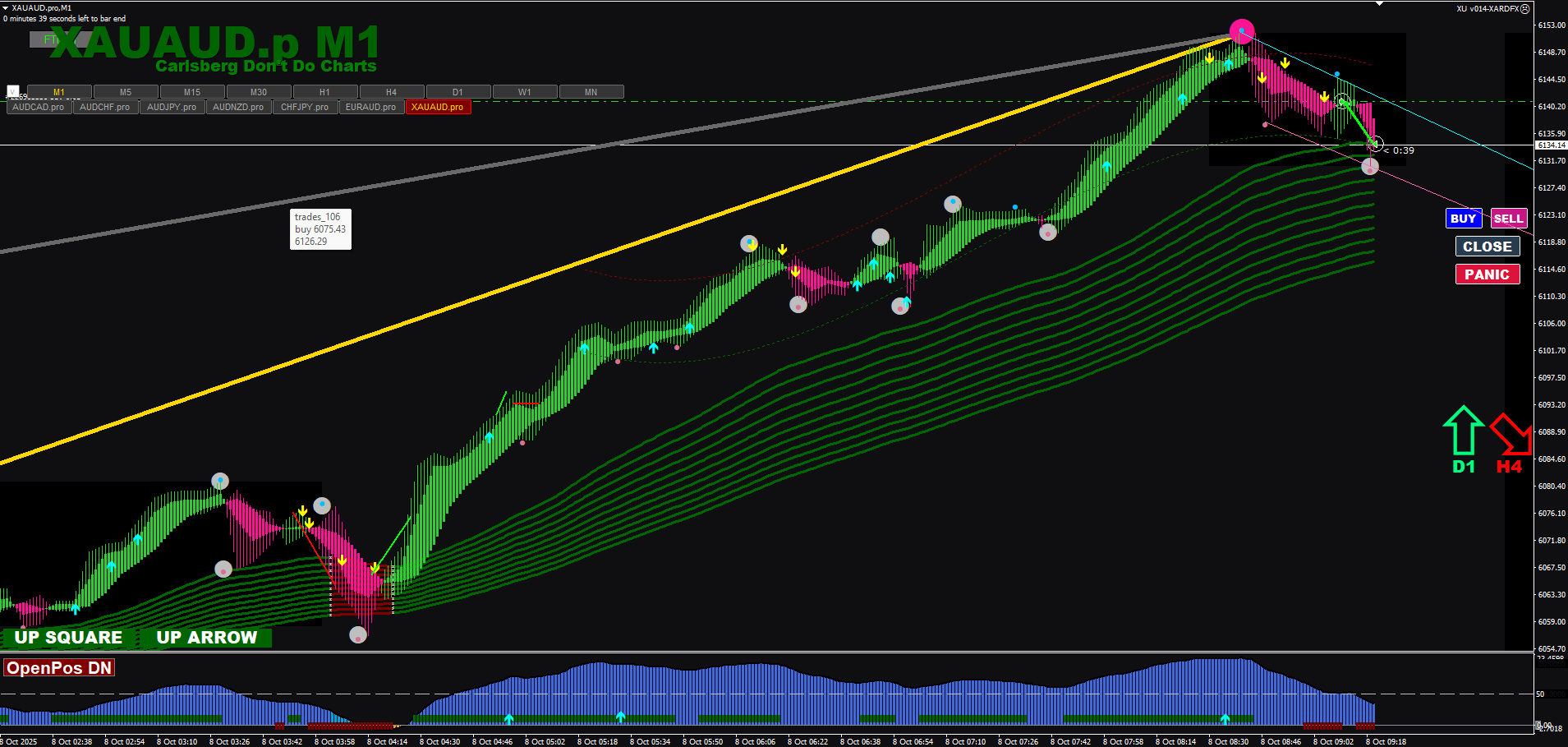
Task: Switch to the H4 timeframe button
Action: (392, 92)
